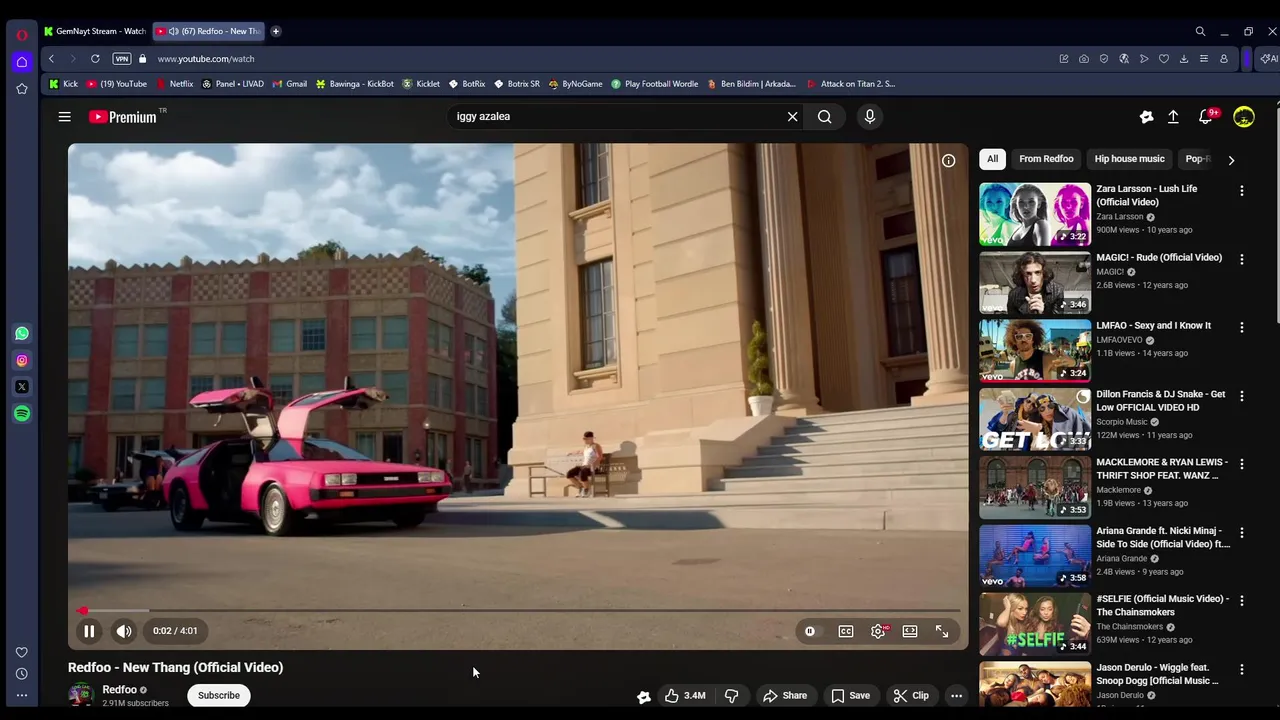Open Zara Larsson Lush Life thumbnail
Image resolution: width=1280 pixels, height=720 pixels.
coord(1035,214)
